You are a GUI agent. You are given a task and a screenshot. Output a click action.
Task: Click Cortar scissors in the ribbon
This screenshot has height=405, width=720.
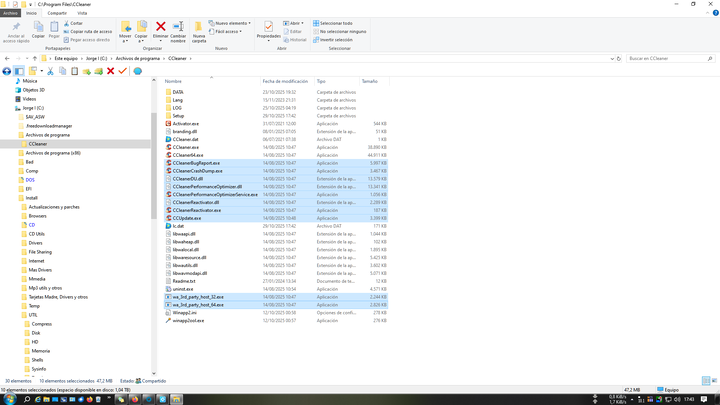click(x=73, y=23)
